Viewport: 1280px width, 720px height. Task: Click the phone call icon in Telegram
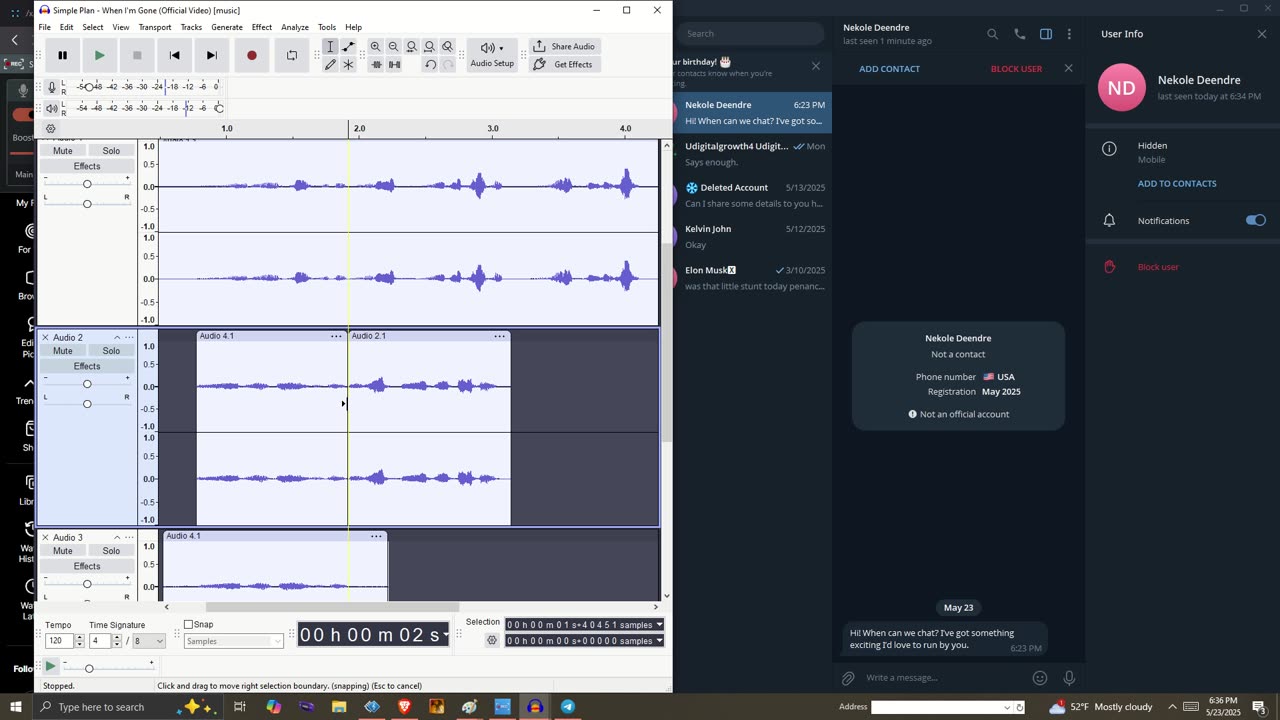coord(1019,34)
